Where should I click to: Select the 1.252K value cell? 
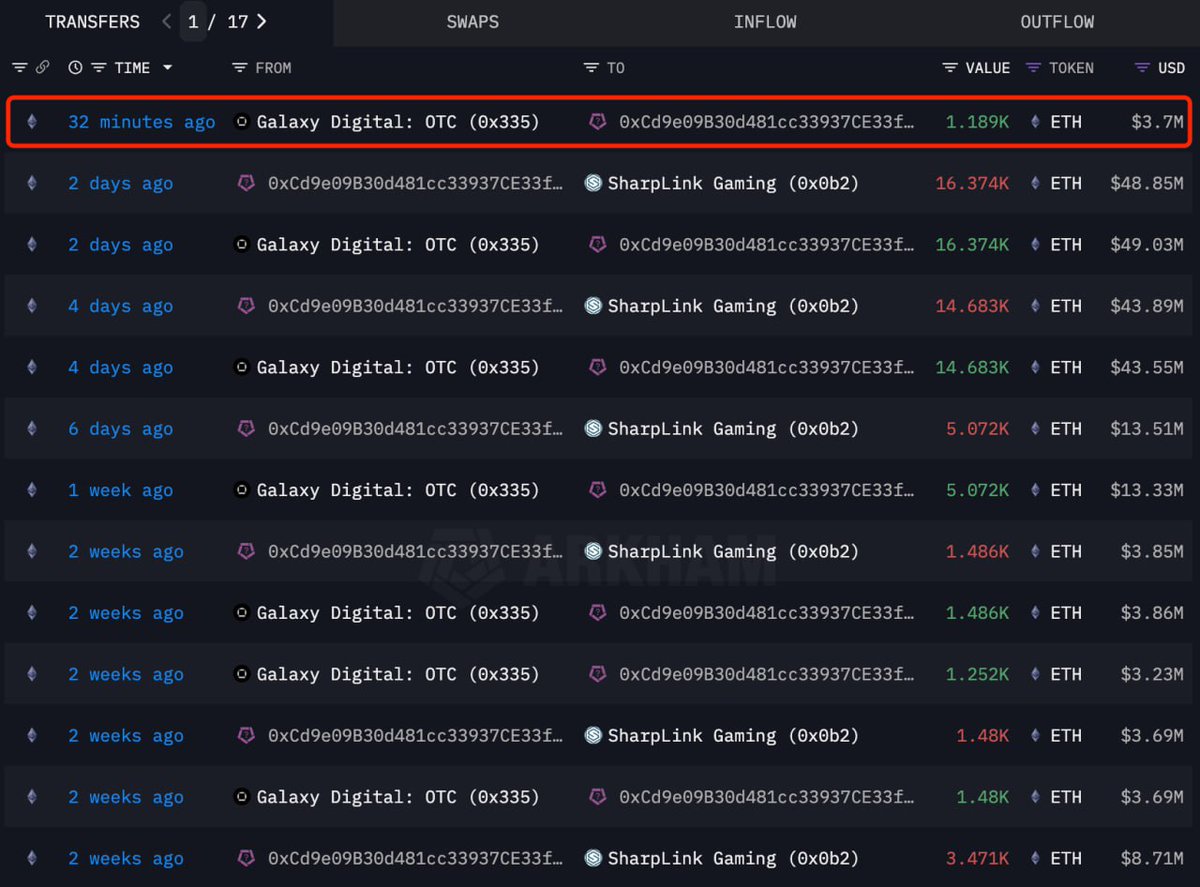(x=978, y=674)
